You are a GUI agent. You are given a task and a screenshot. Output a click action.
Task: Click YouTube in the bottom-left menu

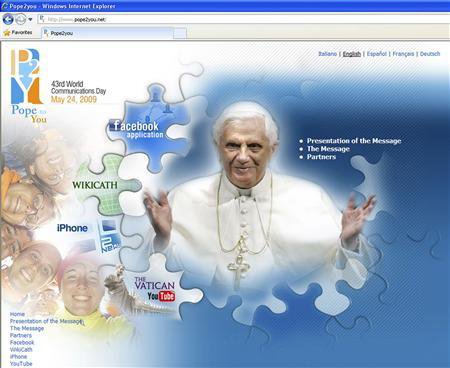click(x=21, y=364)
